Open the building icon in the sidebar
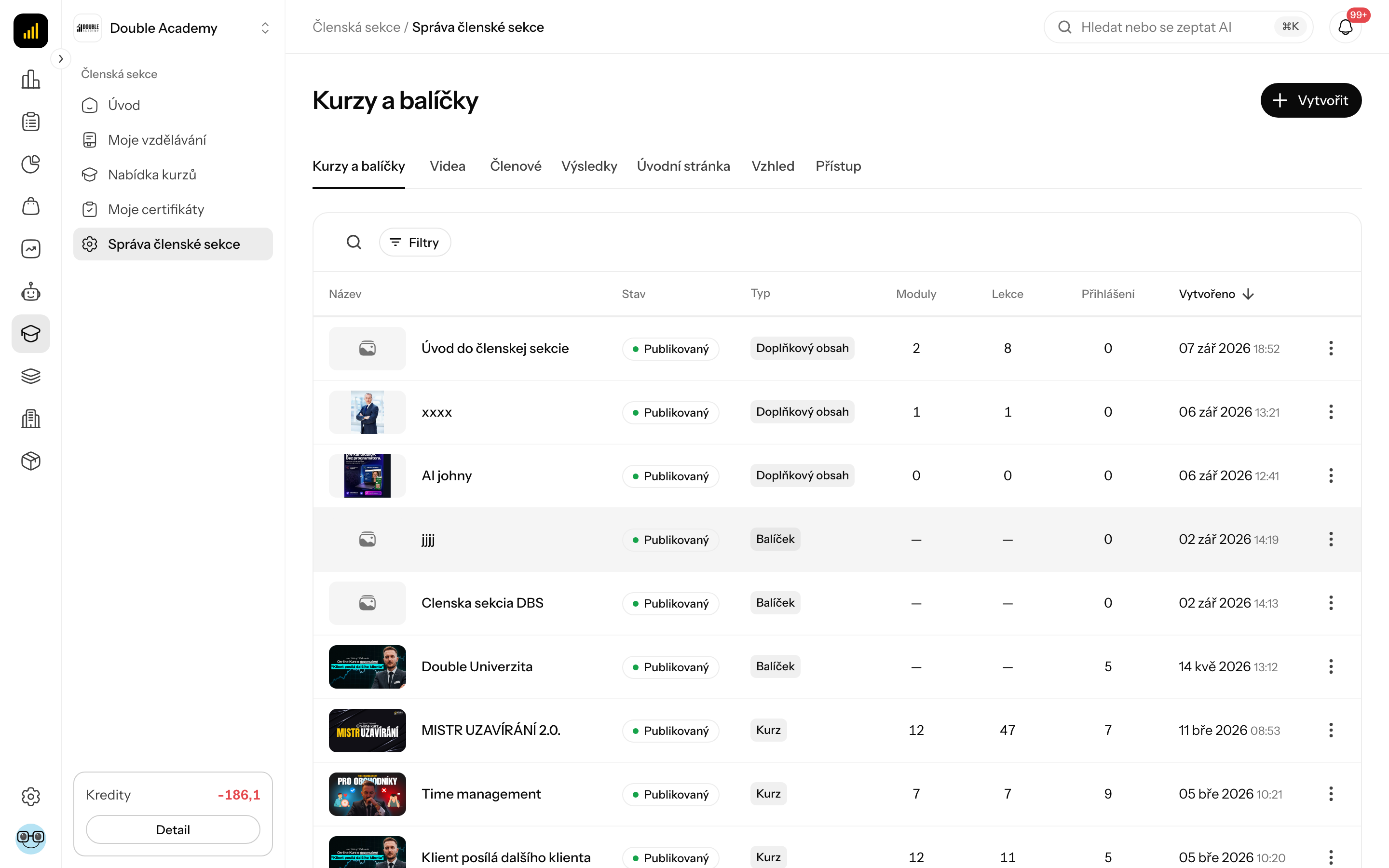The width and height of the screenshot is (1389, 868). pyautogui.click(x=30, y=419)
